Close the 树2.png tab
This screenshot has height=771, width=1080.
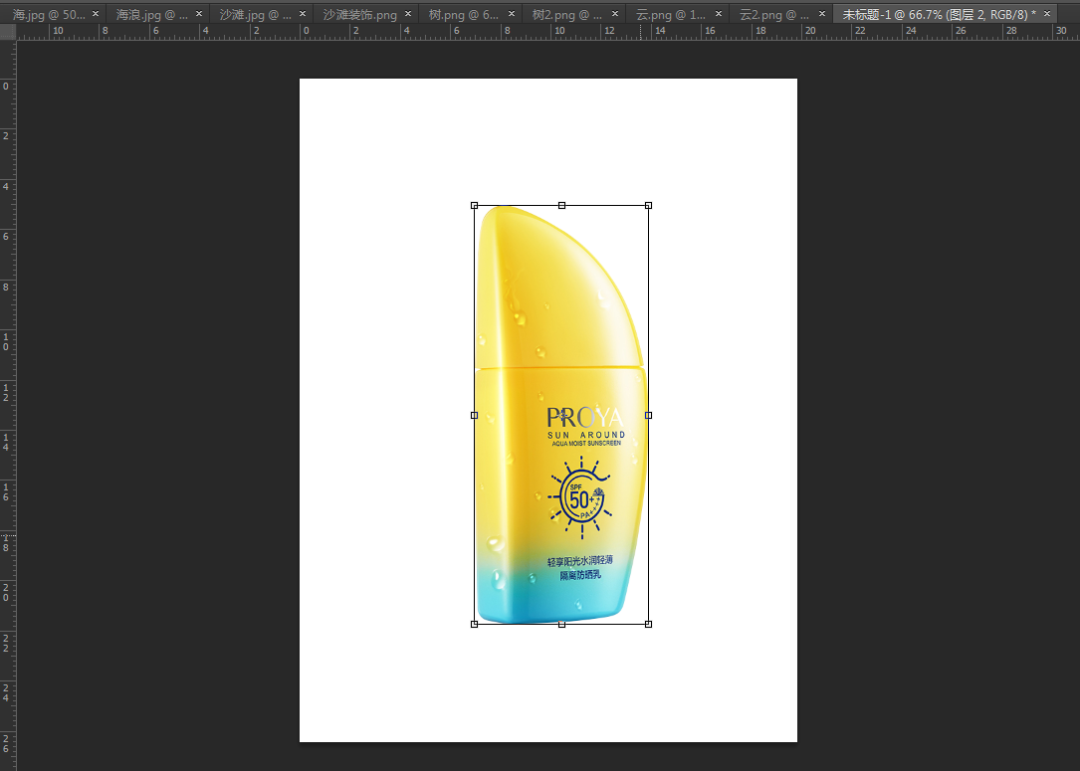(615, 14)
